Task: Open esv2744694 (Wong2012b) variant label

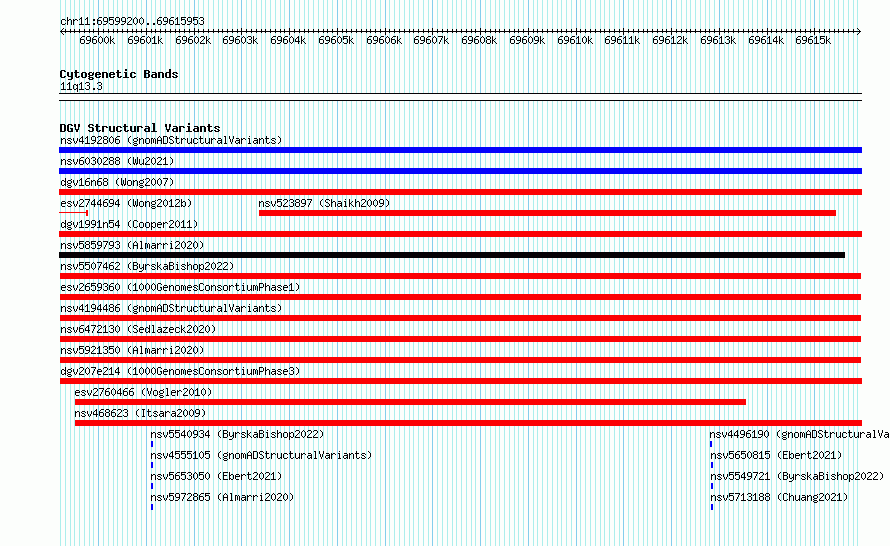Action: point(126,203)
